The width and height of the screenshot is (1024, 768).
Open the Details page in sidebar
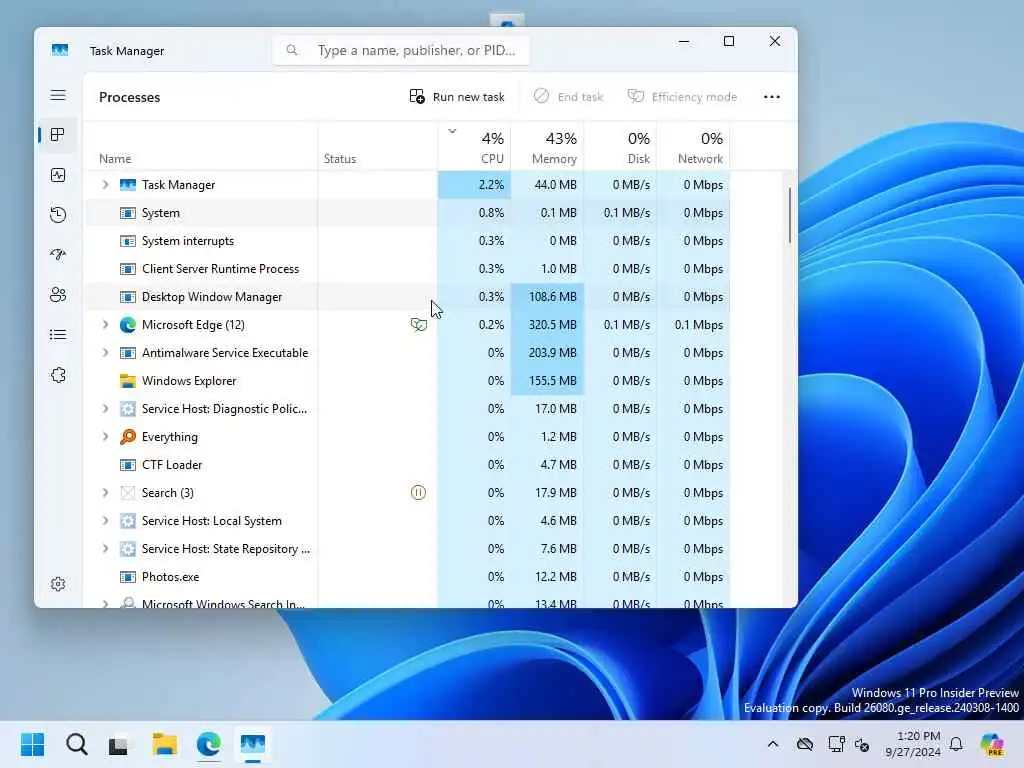[58, 335]
